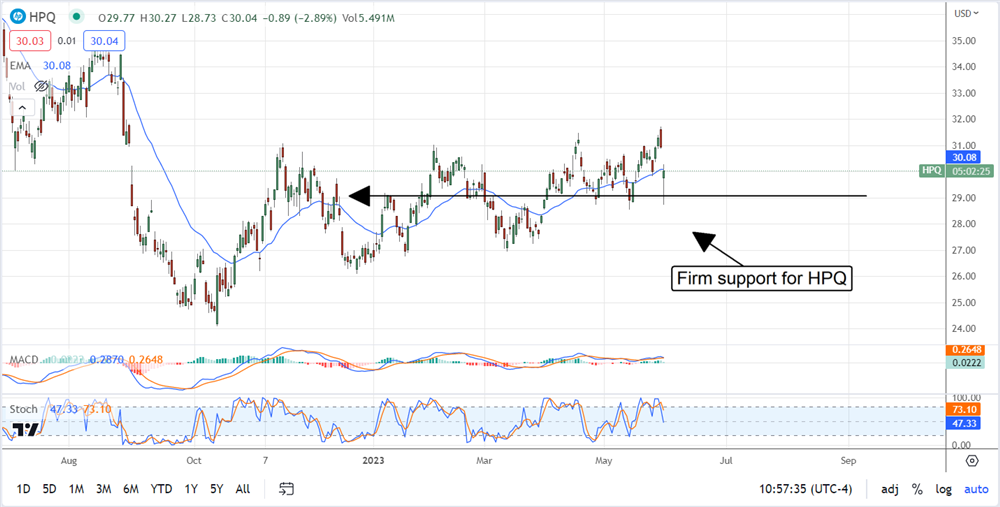1000x507 pixels.
Task: Click the 2023 label on time axis
Action: tap(371, 460)
